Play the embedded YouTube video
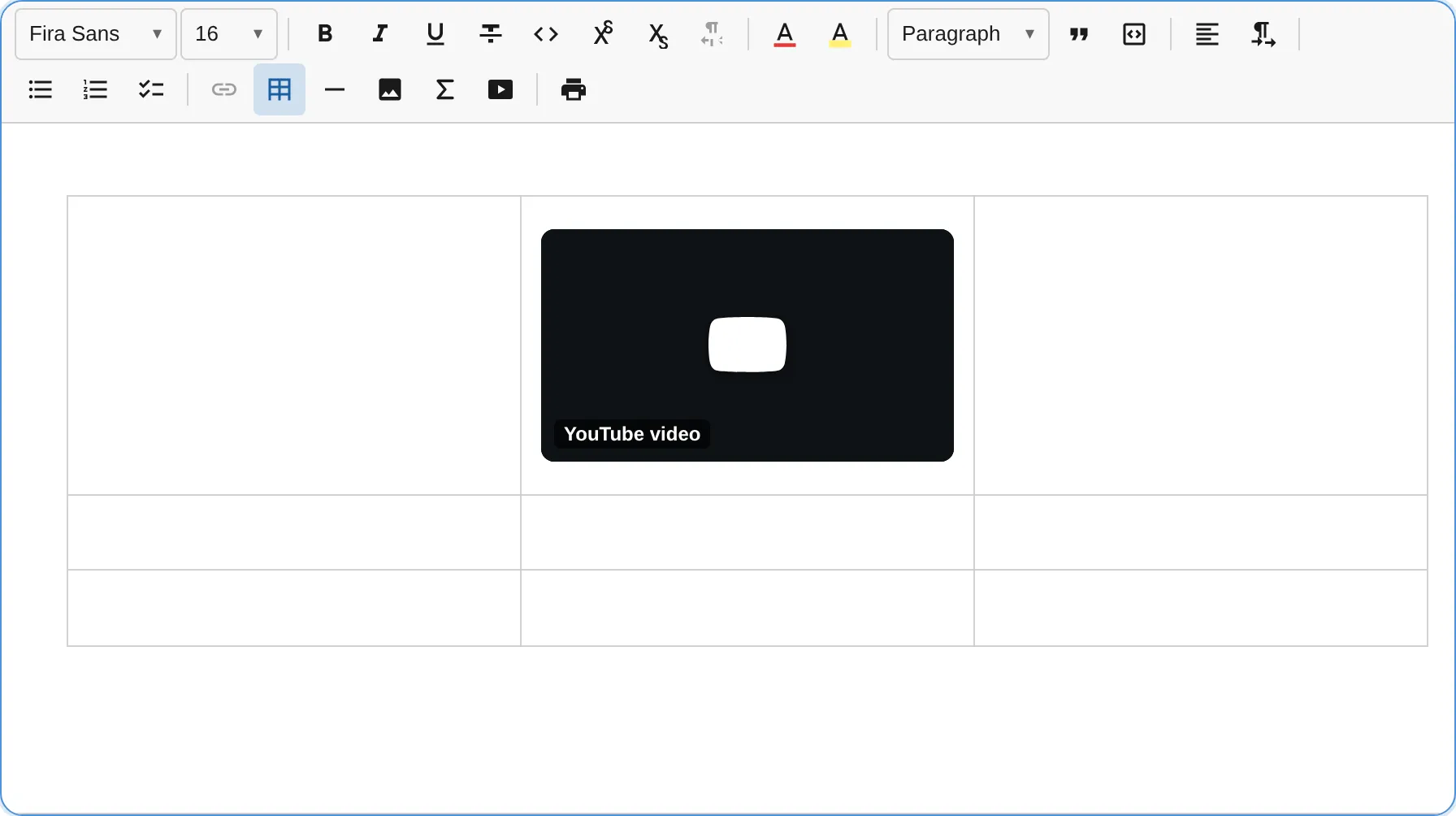Screen dimensions: 1456x816 tap(747, 345)
